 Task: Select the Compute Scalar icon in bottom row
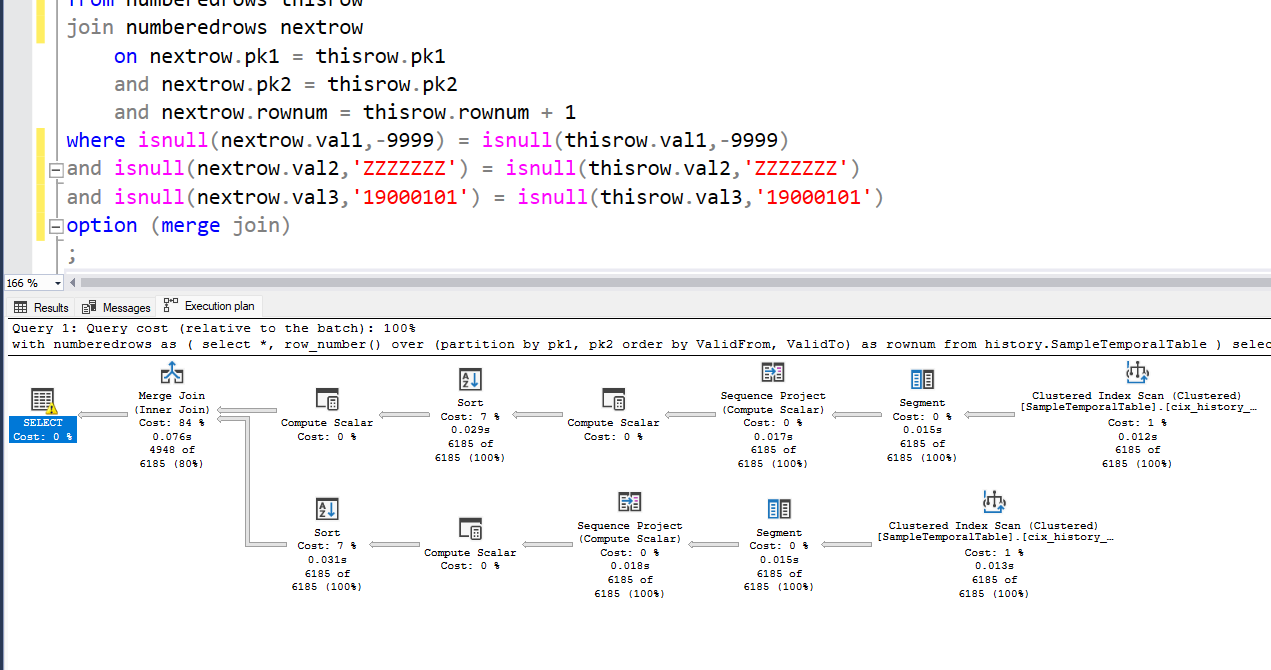[x=470, y=529]
